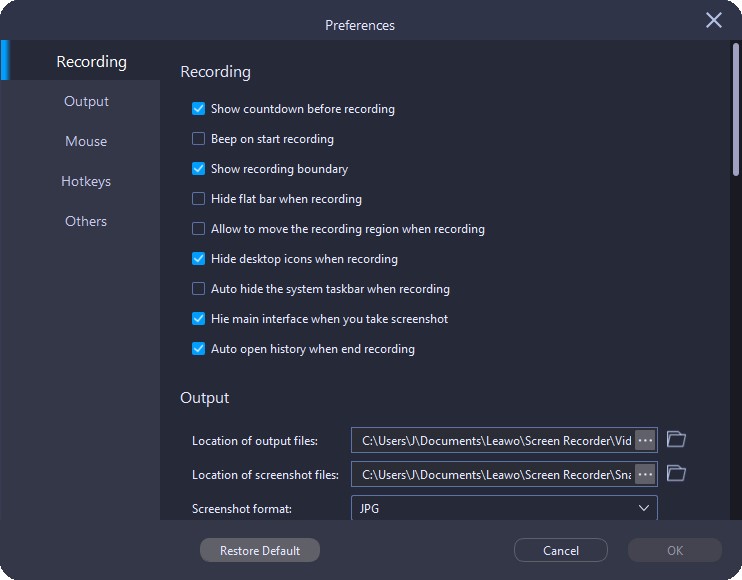Uncheck Hide desktop icons when recording
The height and width of the screenshot is (580, 742).
(198, 259)
